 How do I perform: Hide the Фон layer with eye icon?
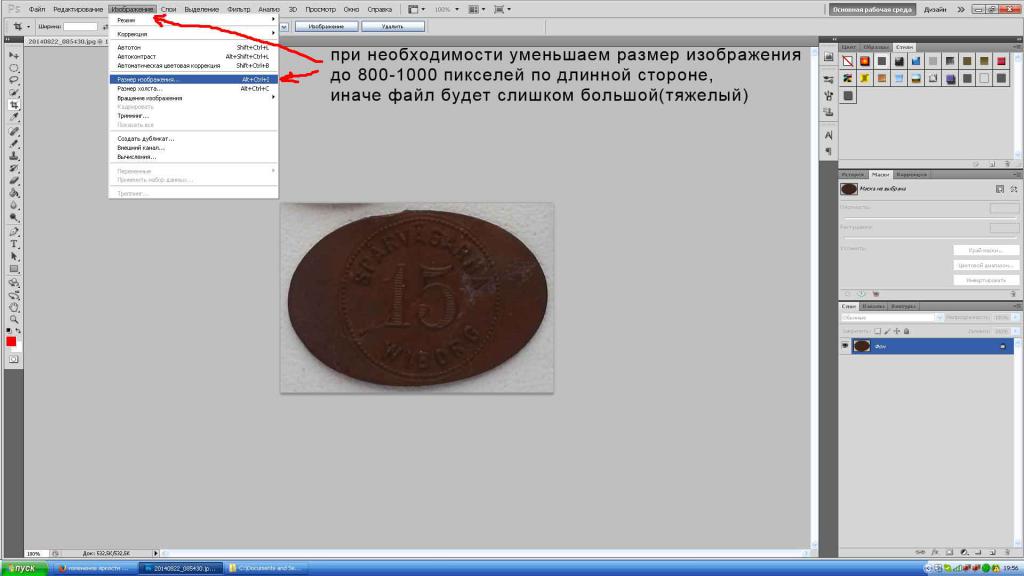coord(847,345)
